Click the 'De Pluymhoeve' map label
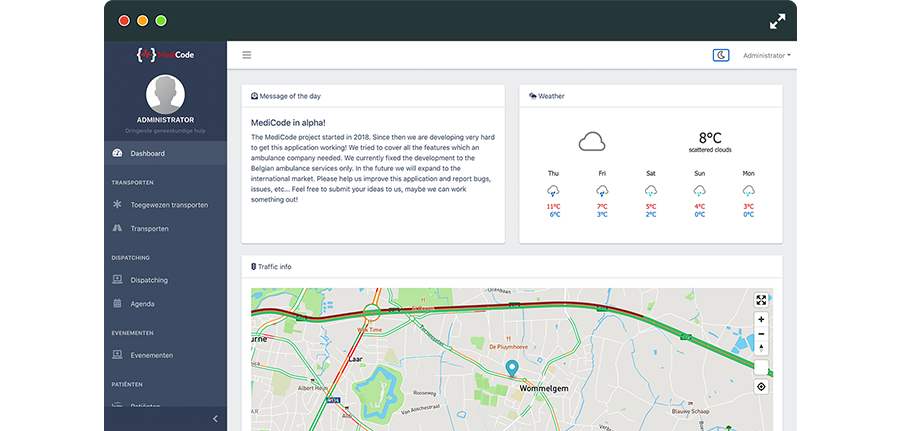 point(509,347)
